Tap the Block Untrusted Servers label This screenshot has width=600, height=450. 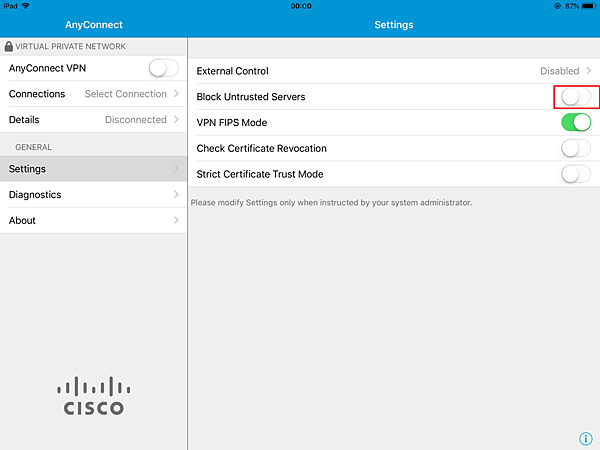(x=251, y=97)
